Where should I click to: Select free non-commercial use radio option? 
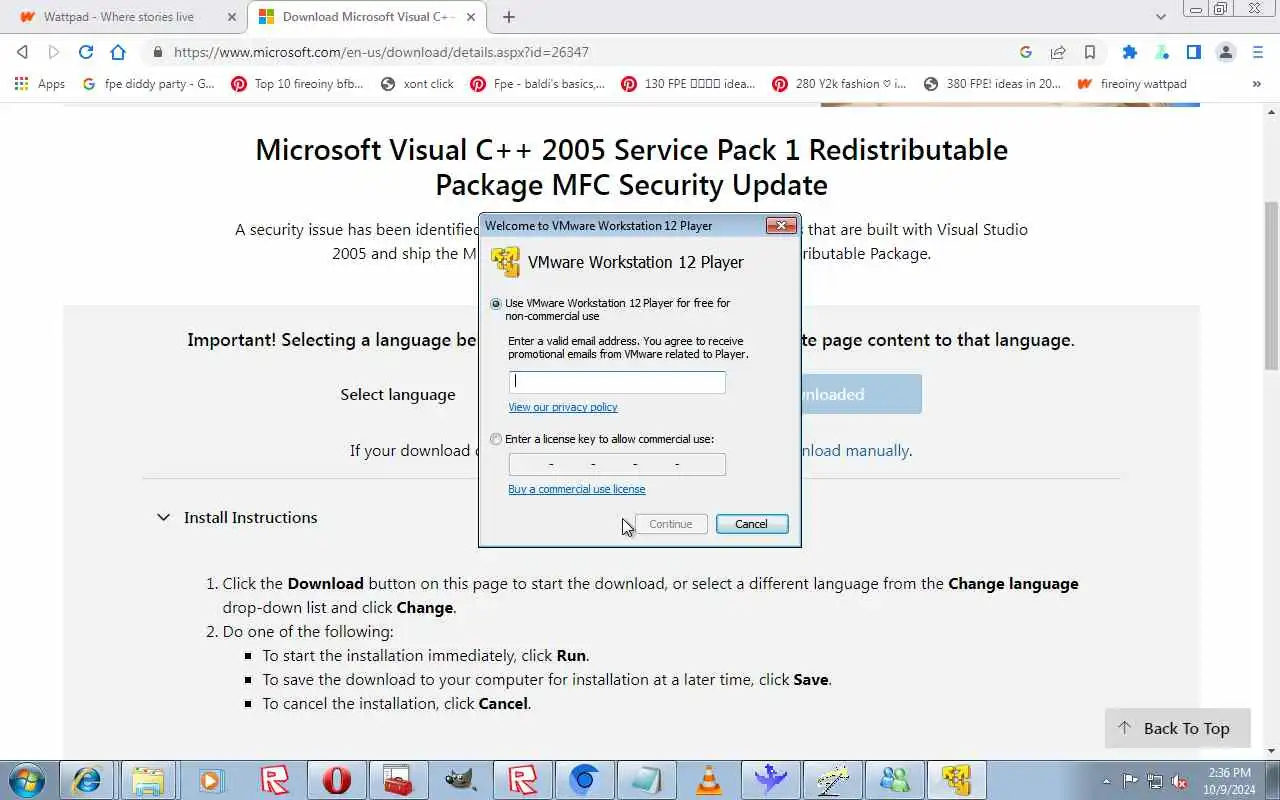[x=496, y=304]
